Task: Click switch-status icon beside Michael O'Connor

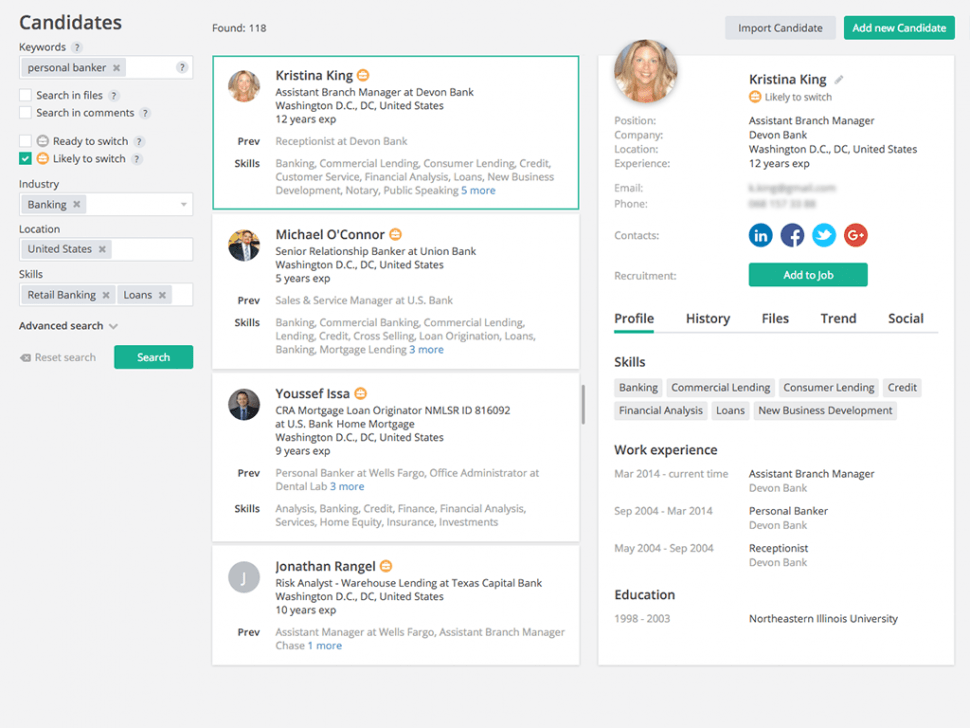Action: coord(395,234)
